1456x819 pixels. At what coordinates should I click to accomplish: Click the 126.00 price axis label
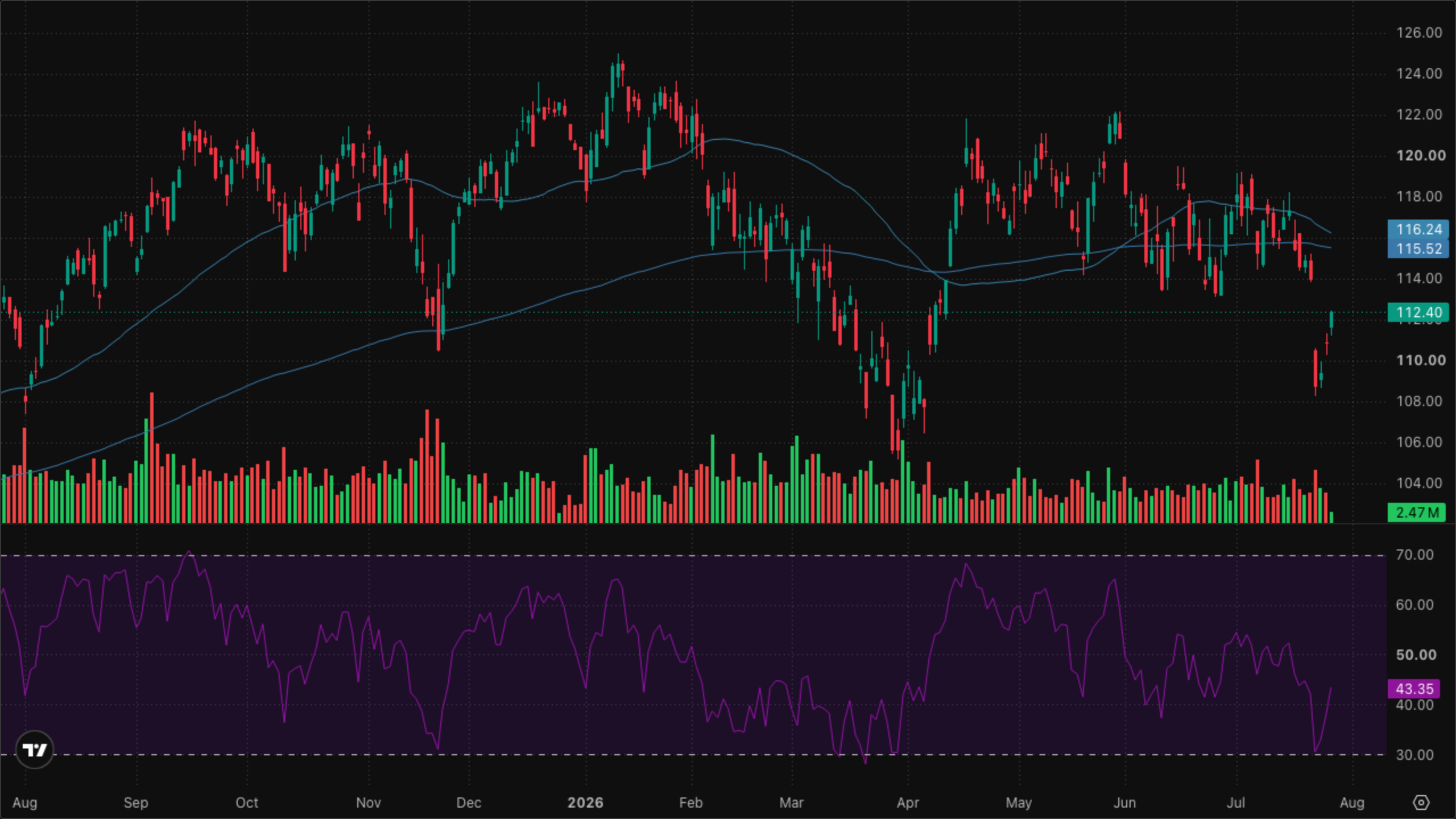click(1419, 33)
